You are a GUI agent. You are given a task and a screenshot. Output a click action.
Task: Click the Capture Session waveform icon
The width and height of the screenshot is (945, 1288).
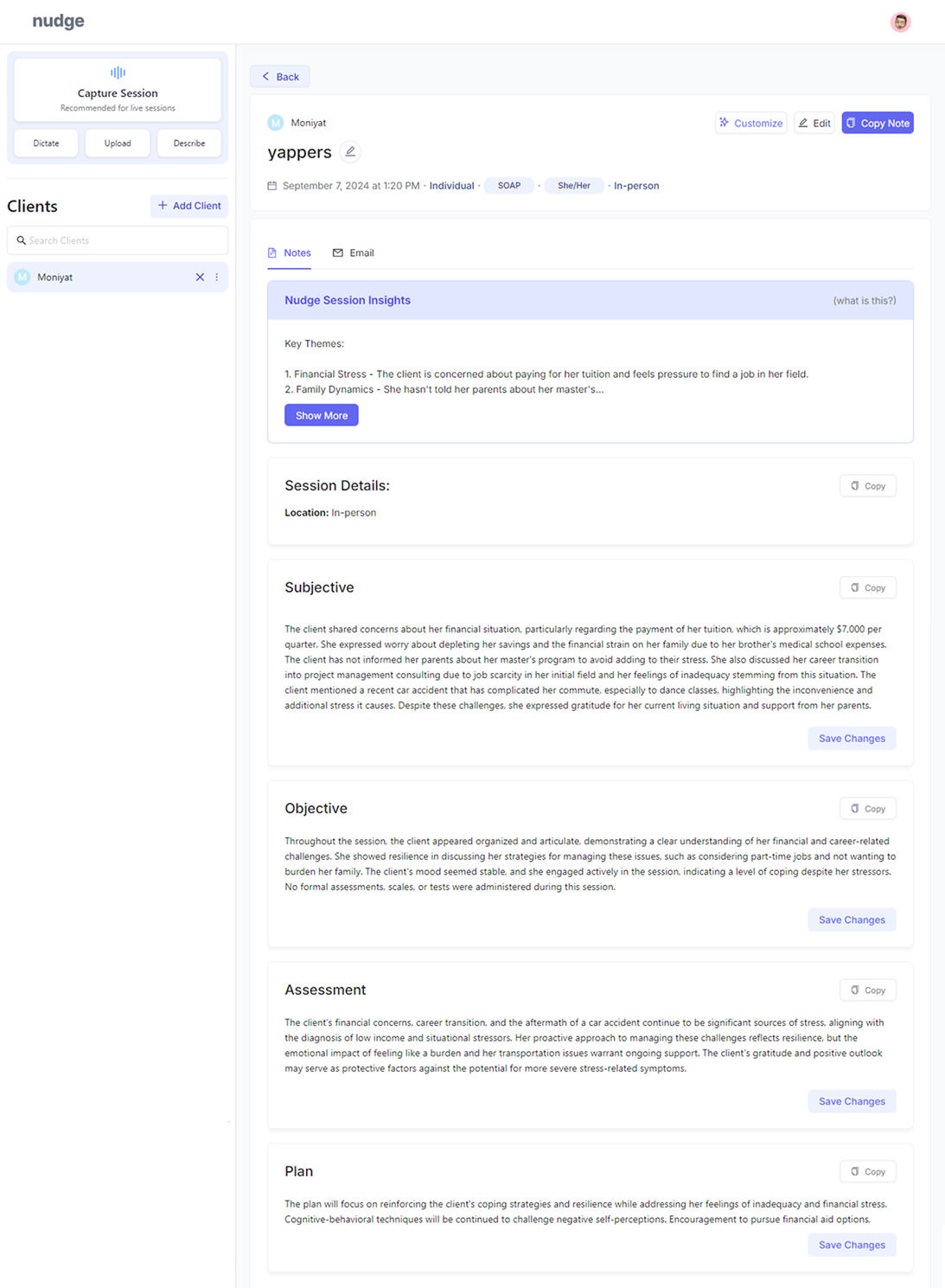click(118, 73)
